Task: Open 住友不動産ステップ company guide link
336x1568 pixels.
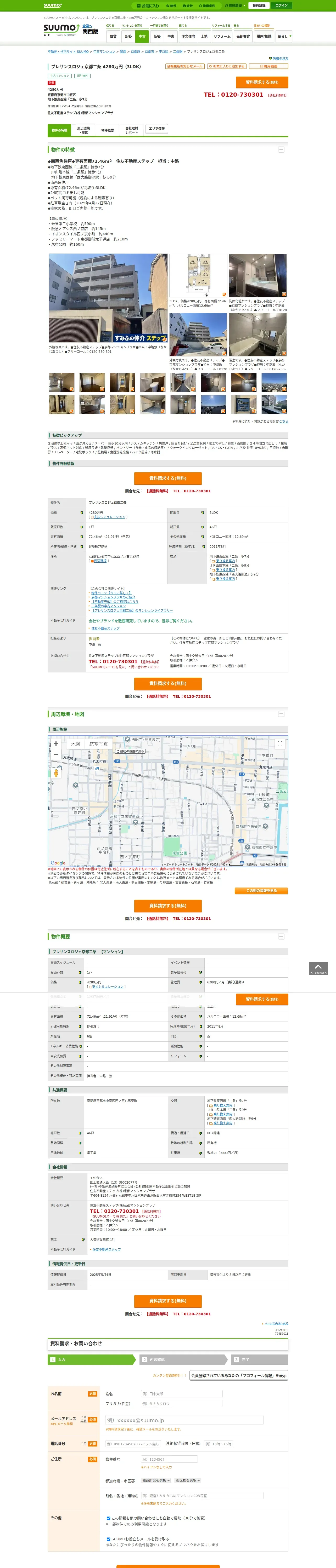Action: tap(105, 628)
